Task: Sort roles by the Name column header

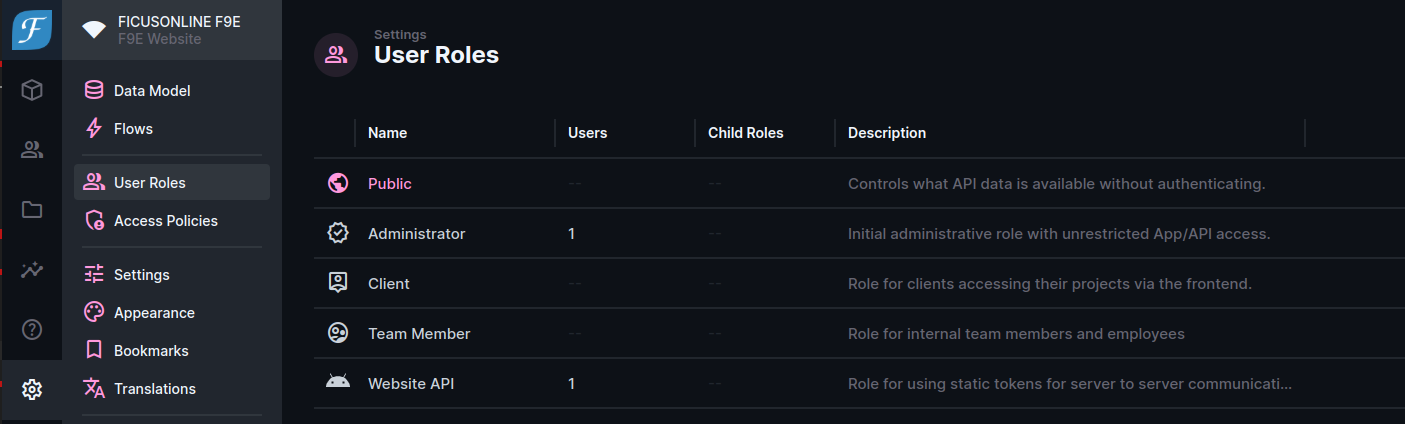Action: click(x=388, y=133)
